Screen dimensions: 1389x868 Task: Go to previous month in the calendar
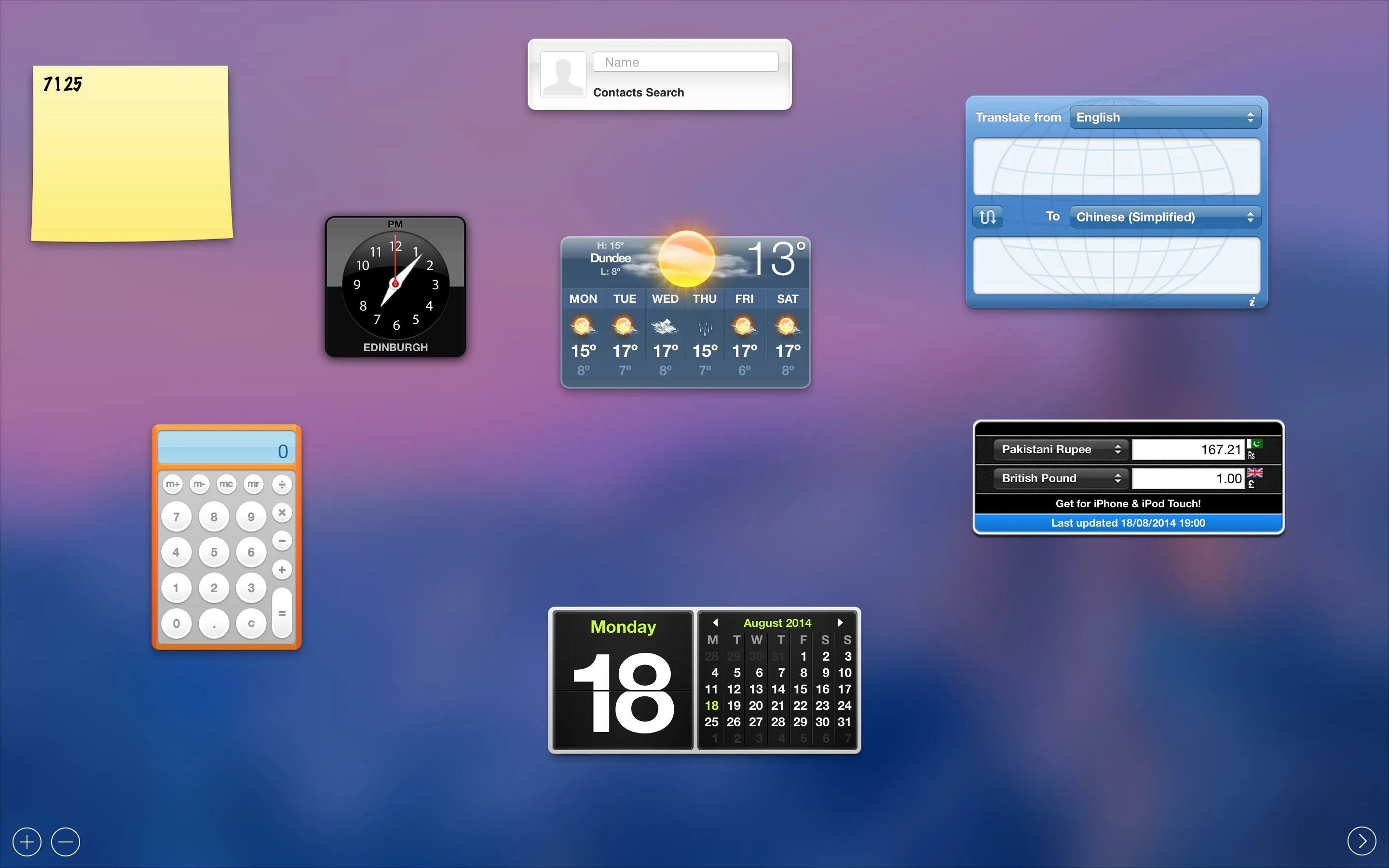coord(715,622)
